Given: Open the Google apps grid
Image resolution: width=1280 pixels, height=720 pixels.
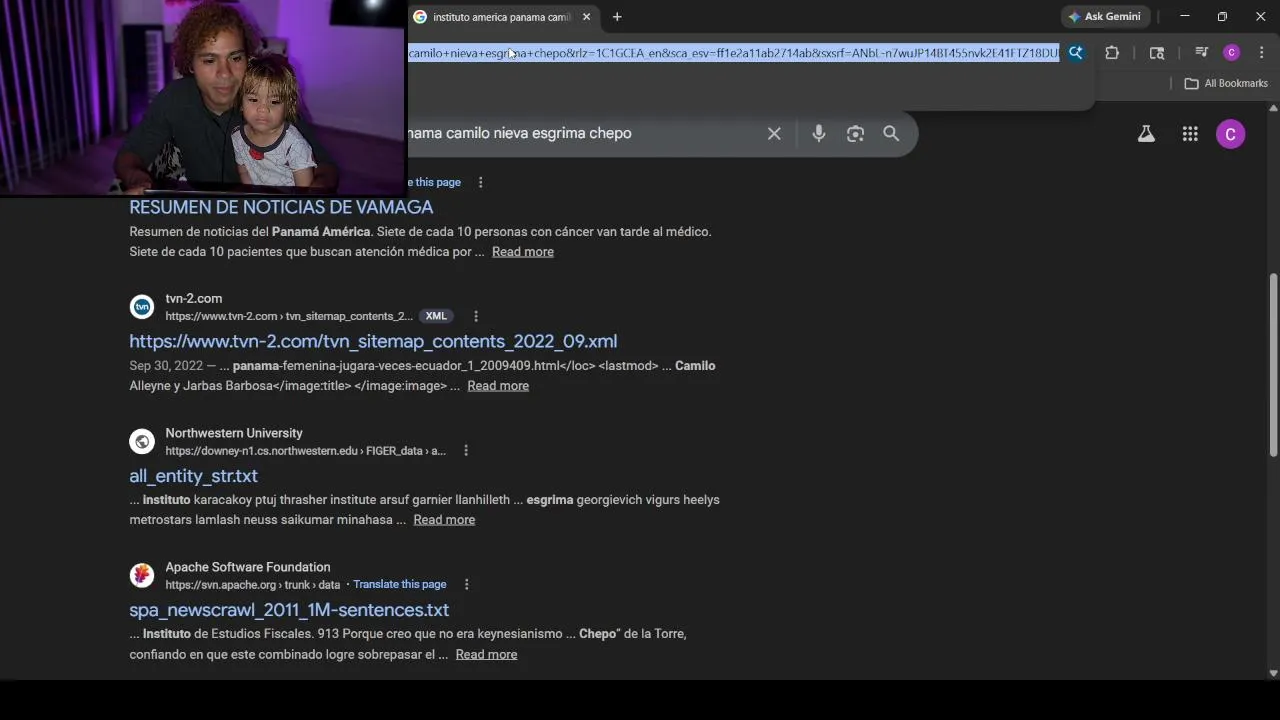Looking at the screenshot, I should pos(1190,134).
